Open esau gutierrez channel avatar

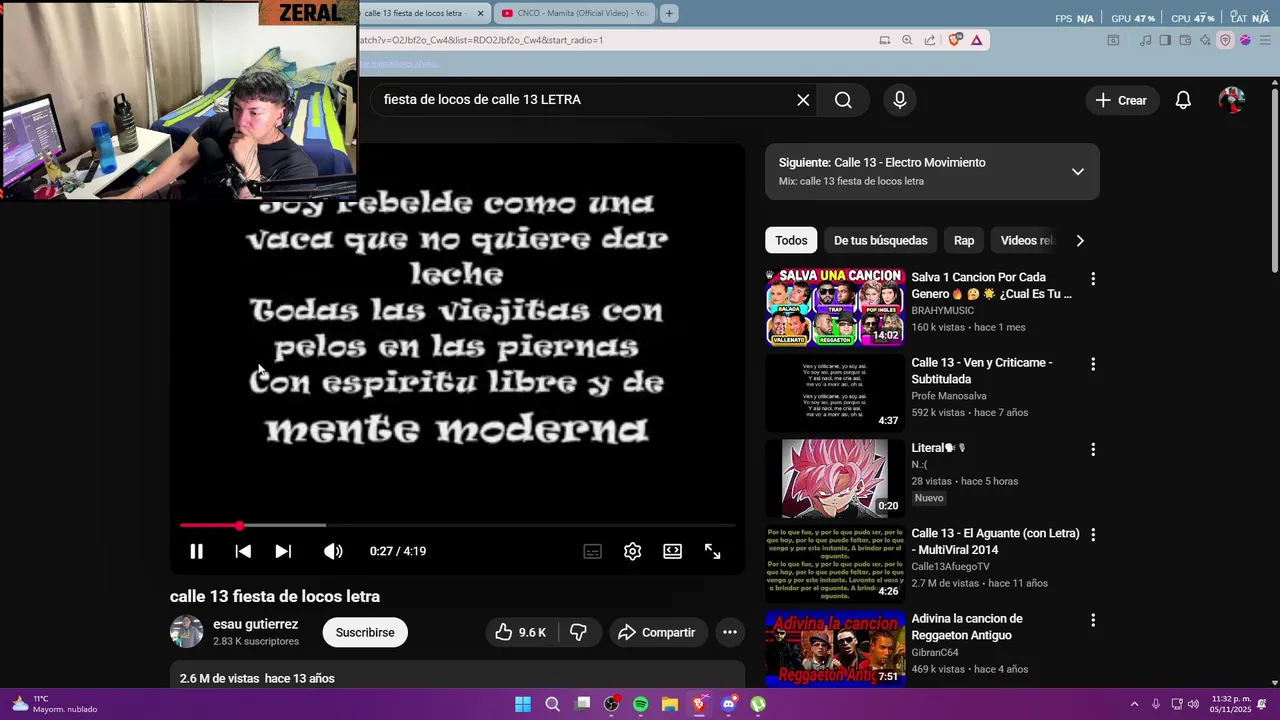[186, 632]
